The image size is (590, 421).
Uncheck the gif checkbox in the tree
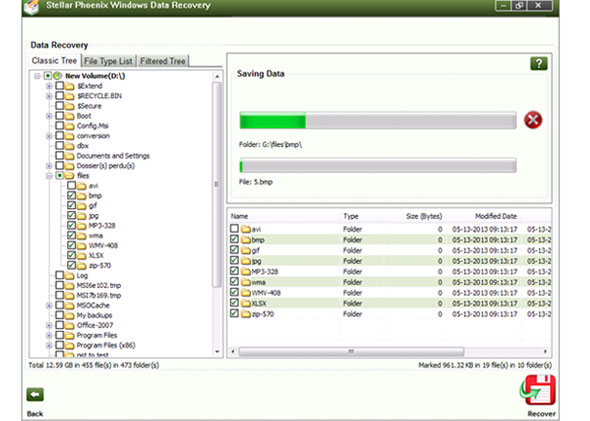71,205
